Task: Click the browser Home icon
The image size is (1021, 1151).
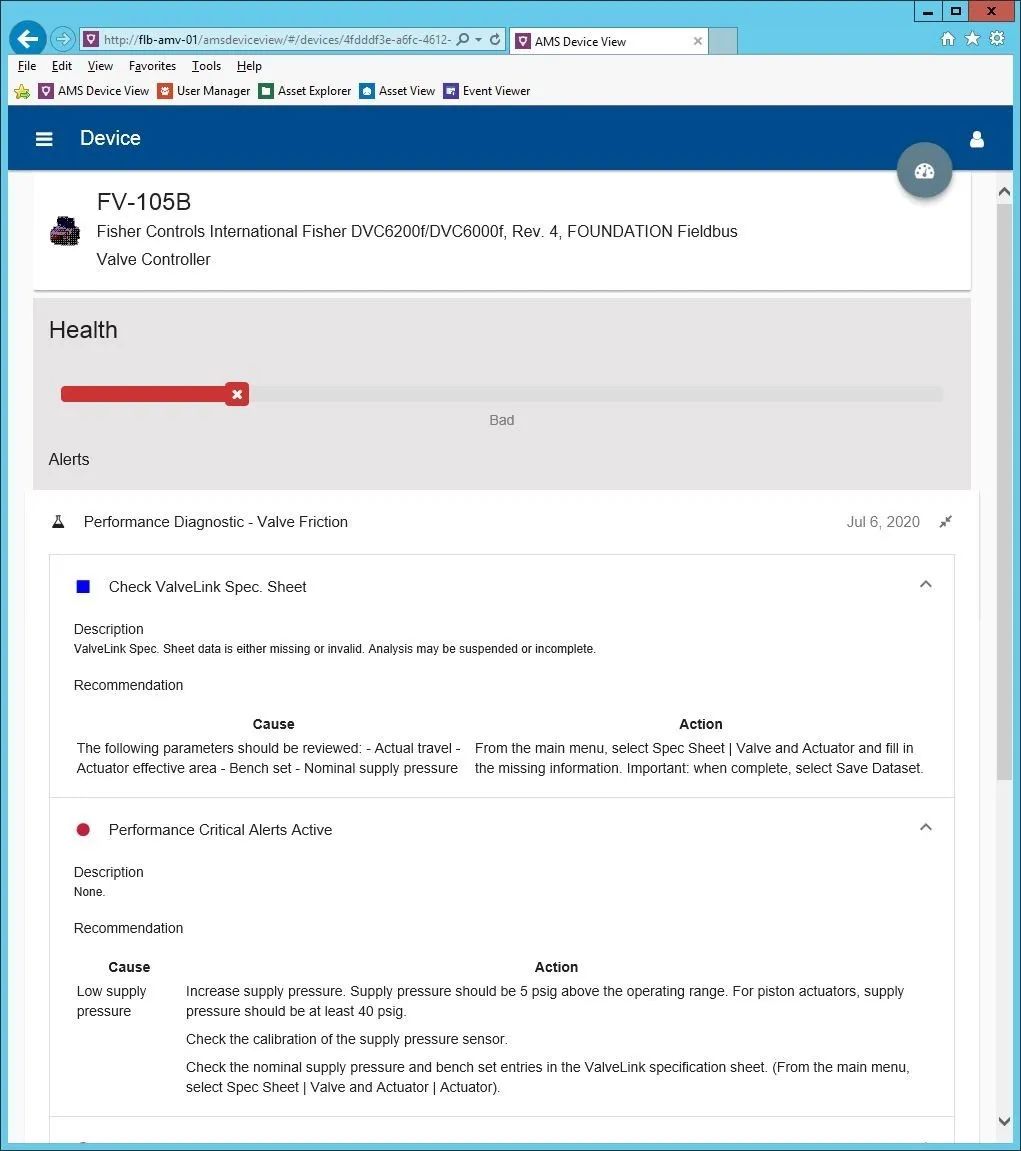Action: pos(948,39)
